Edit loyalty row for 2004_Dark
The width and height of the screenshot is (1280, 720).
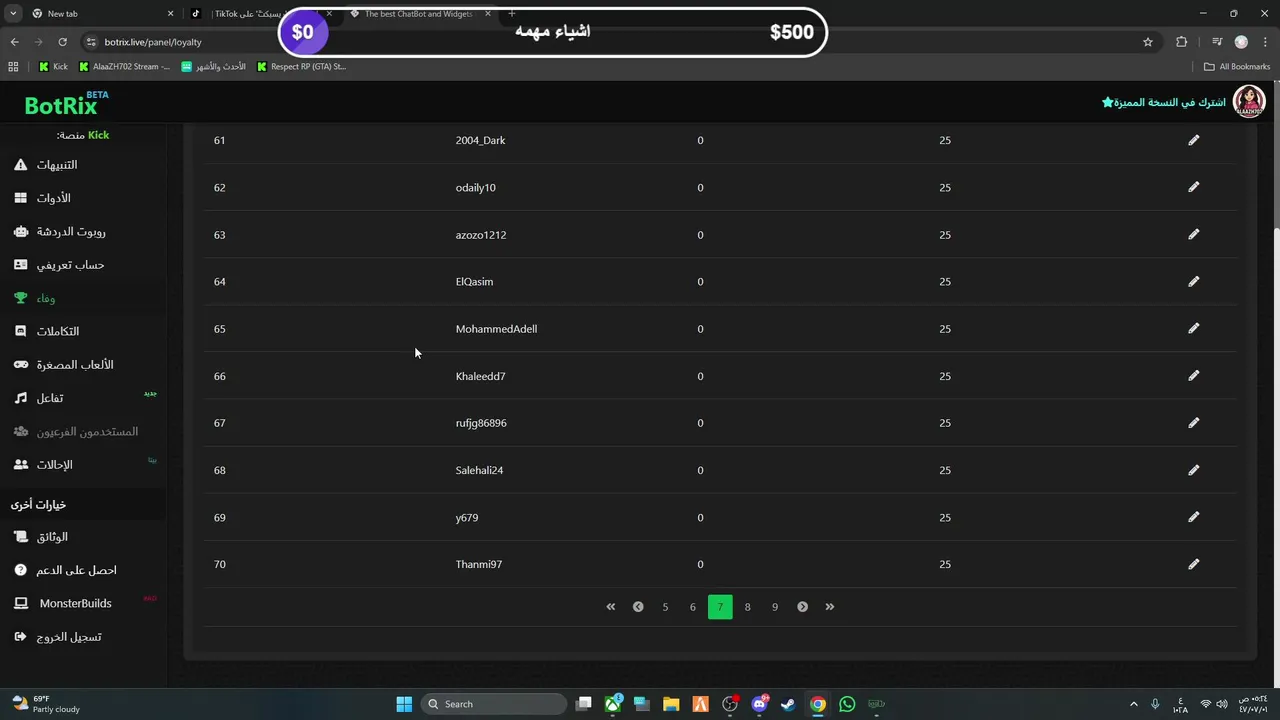pos(1193,140)
